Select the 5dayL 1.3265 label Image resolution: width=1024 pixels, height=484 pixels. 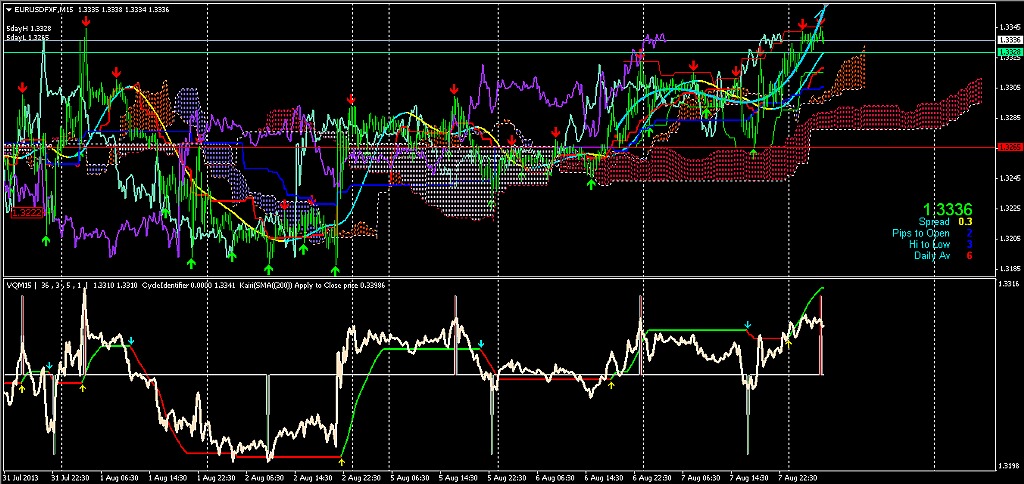pyautogui.click(x=27, y=38)
